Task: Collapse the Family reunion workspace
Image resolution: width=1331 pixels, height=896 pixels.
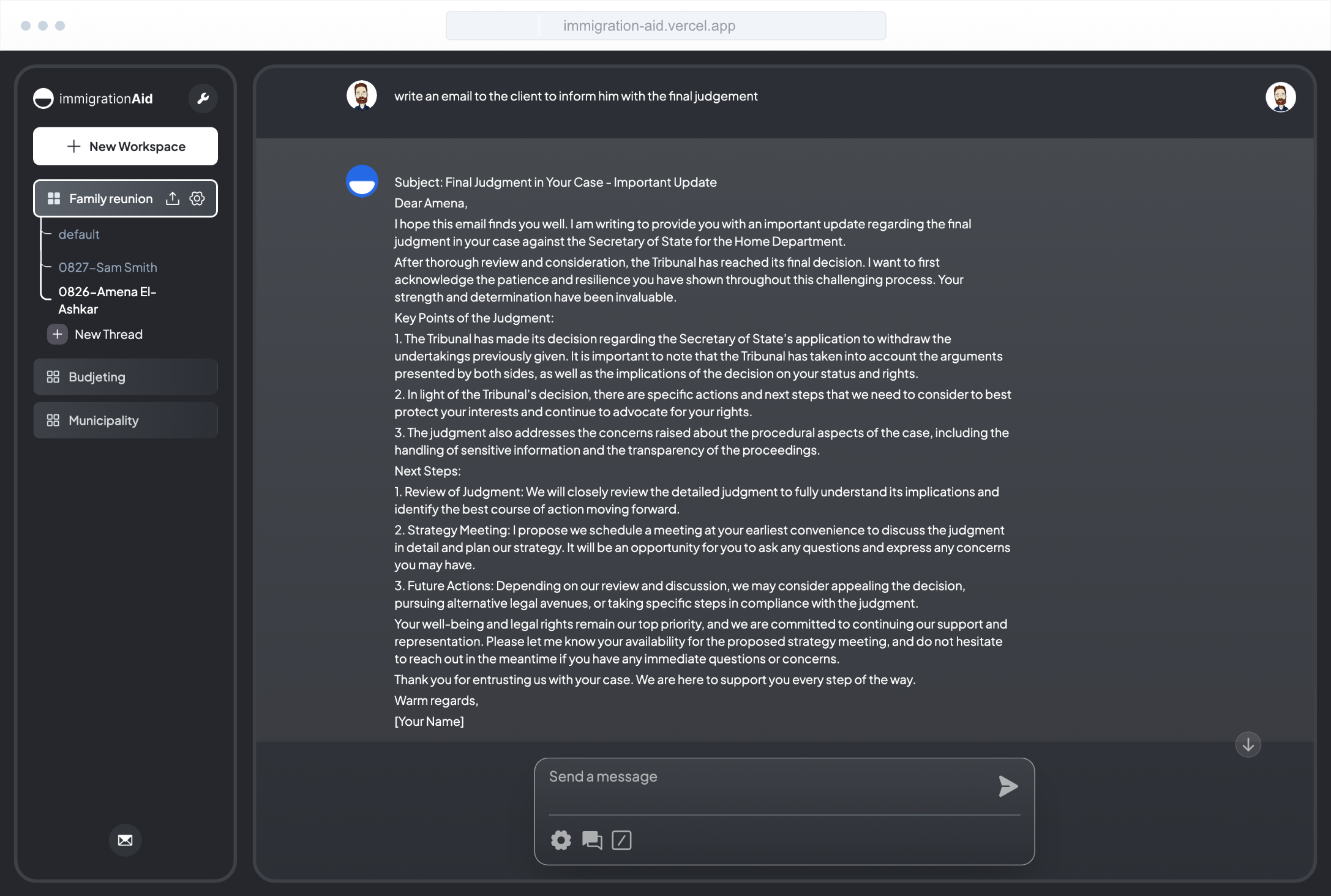Action: [101, 198]
